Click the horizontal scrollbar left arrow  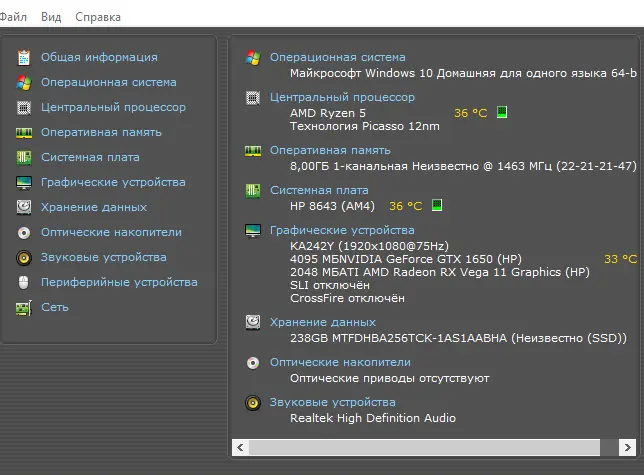(240, 447)
